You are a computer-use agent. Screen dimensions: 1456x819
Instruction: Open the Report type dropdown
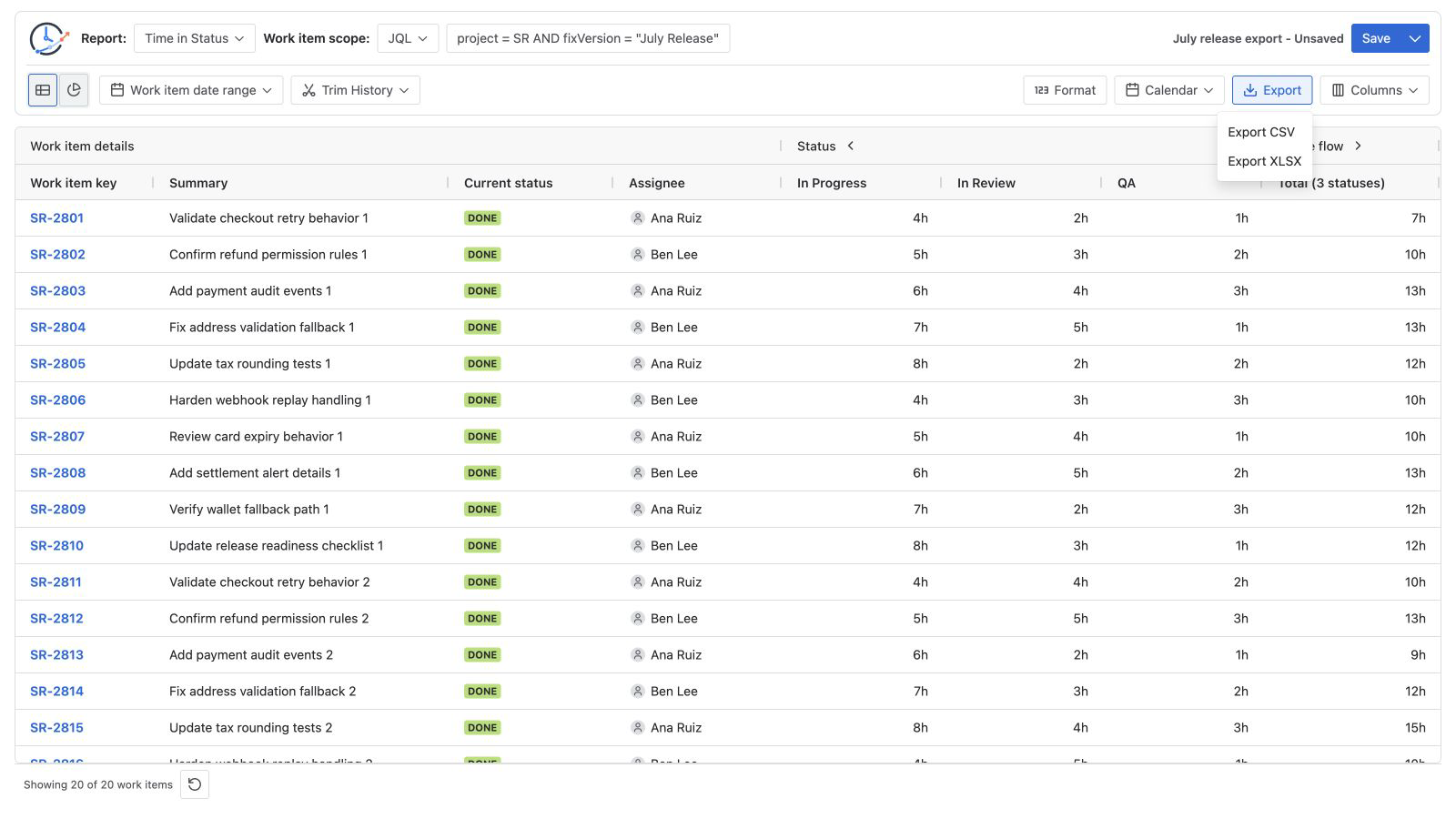[195, 38]
